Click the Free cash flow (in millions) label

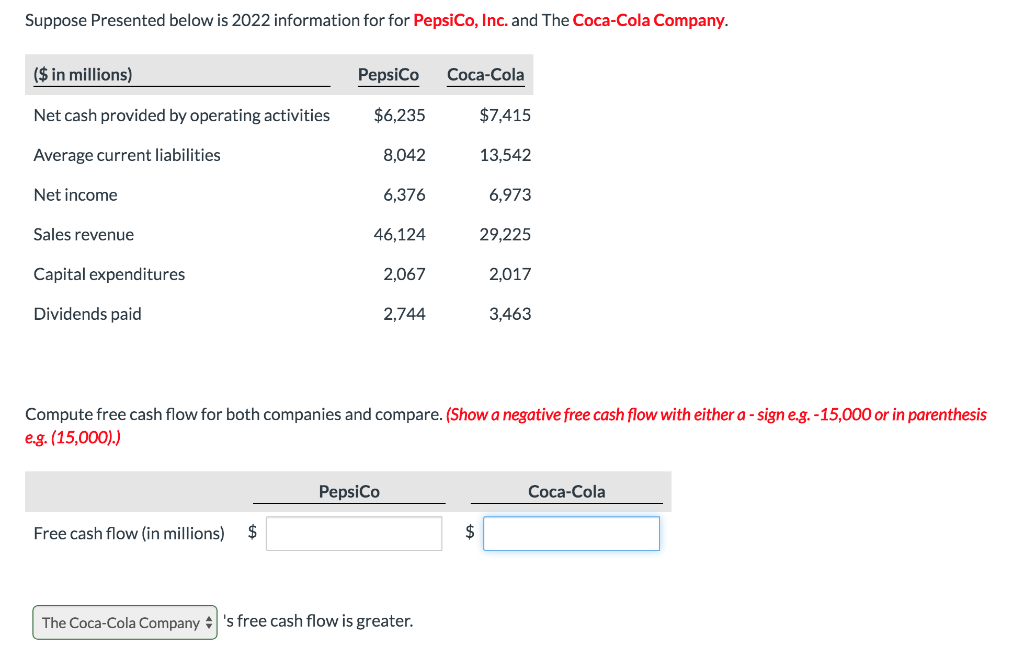[128, 533]
